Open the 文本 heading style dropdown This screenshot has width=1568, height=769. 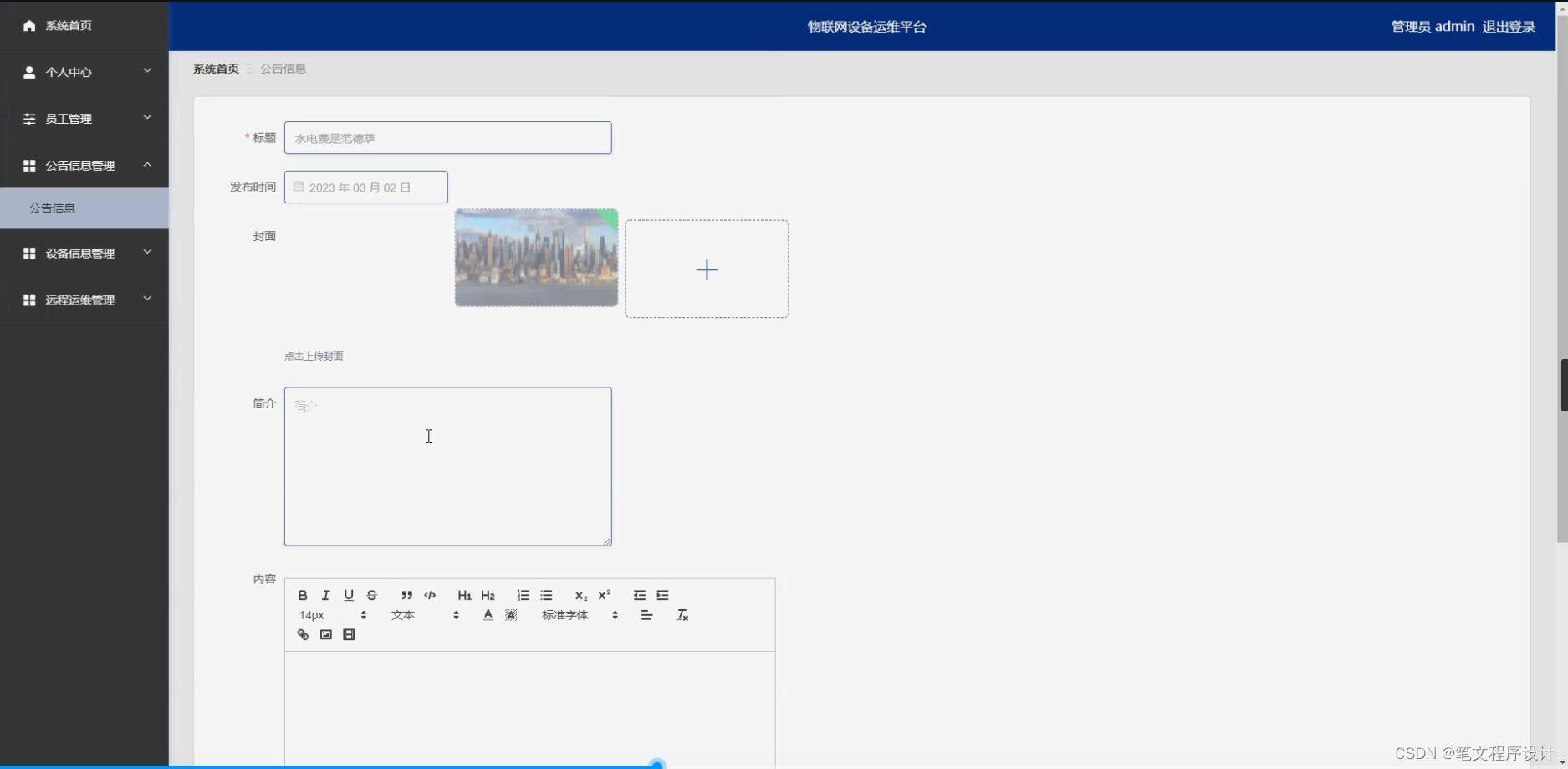(x=426, y=615)
